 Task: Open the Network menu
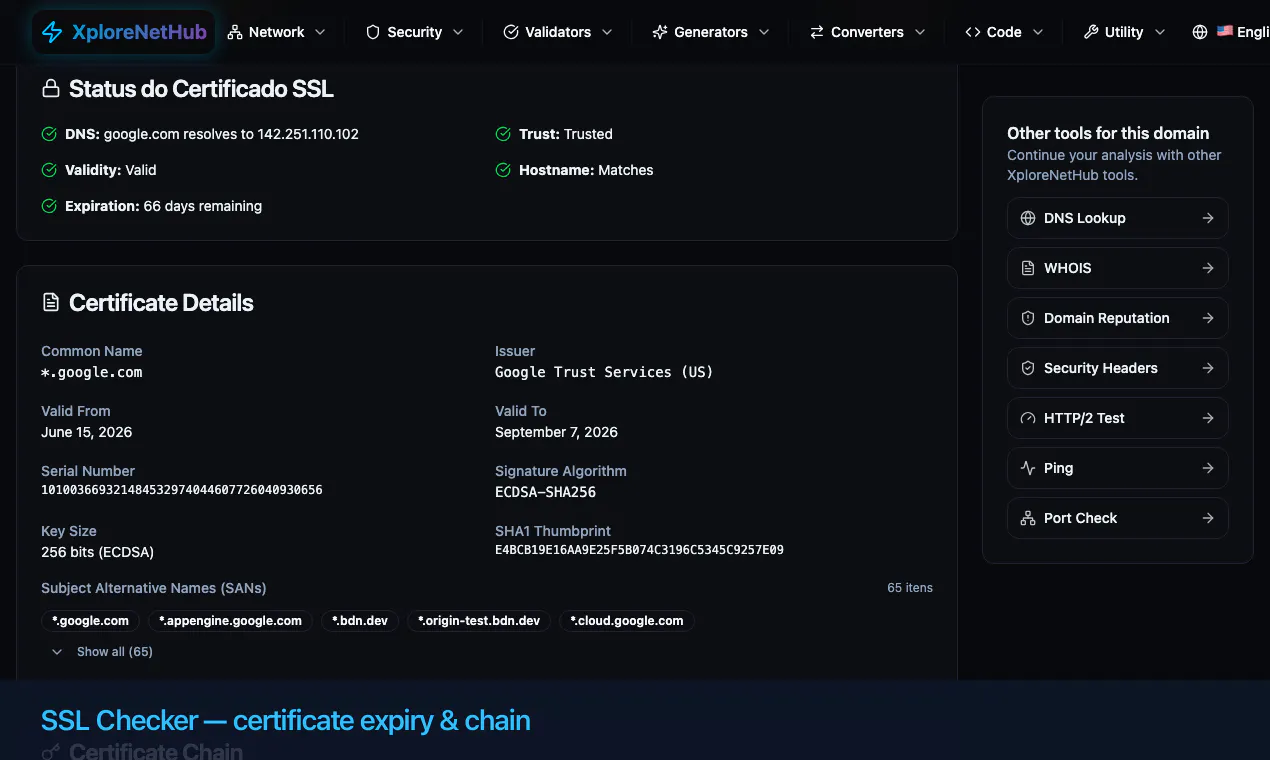[x=277, y=32]
